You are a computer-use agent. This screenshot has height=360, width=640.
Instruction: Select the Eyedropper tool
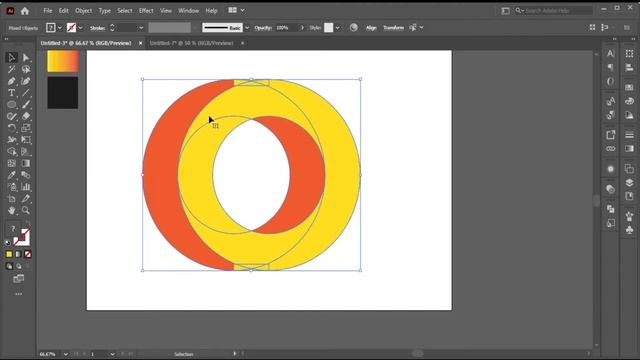point(11,176)
